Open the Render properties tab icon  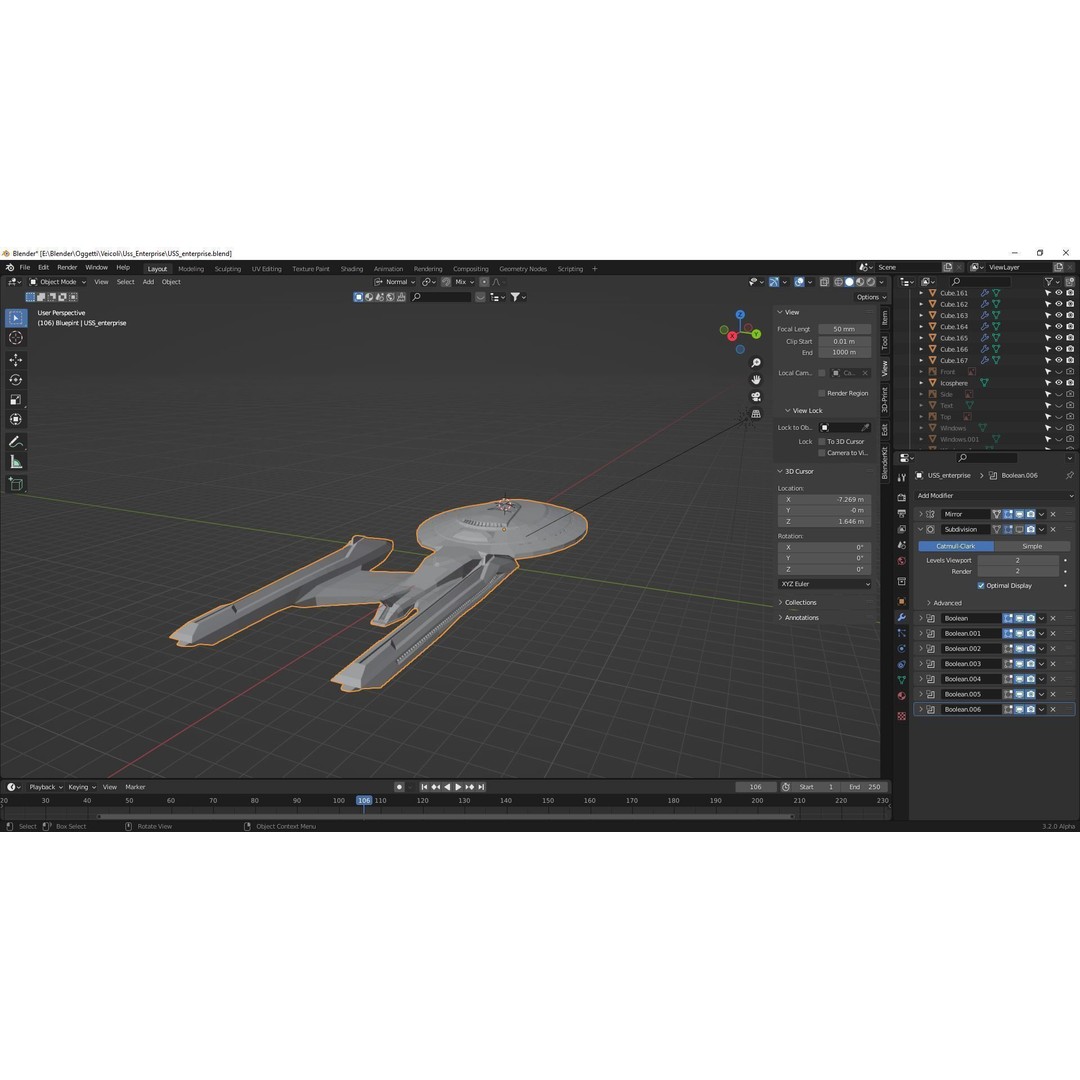[902, 497]
